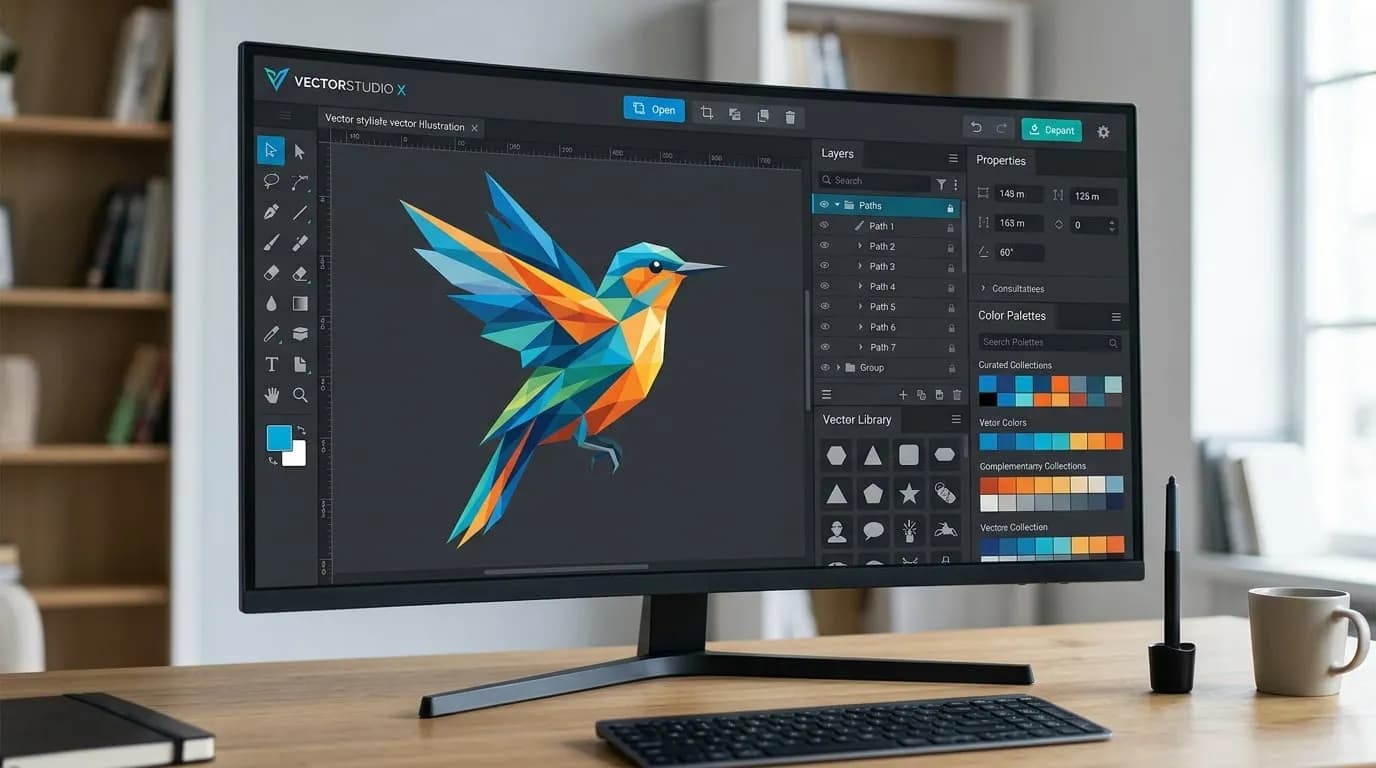The width and height of the screenshot is (1376, 768).
Task: Click the trash icon in top toolbar
Action: pos(790,117)
